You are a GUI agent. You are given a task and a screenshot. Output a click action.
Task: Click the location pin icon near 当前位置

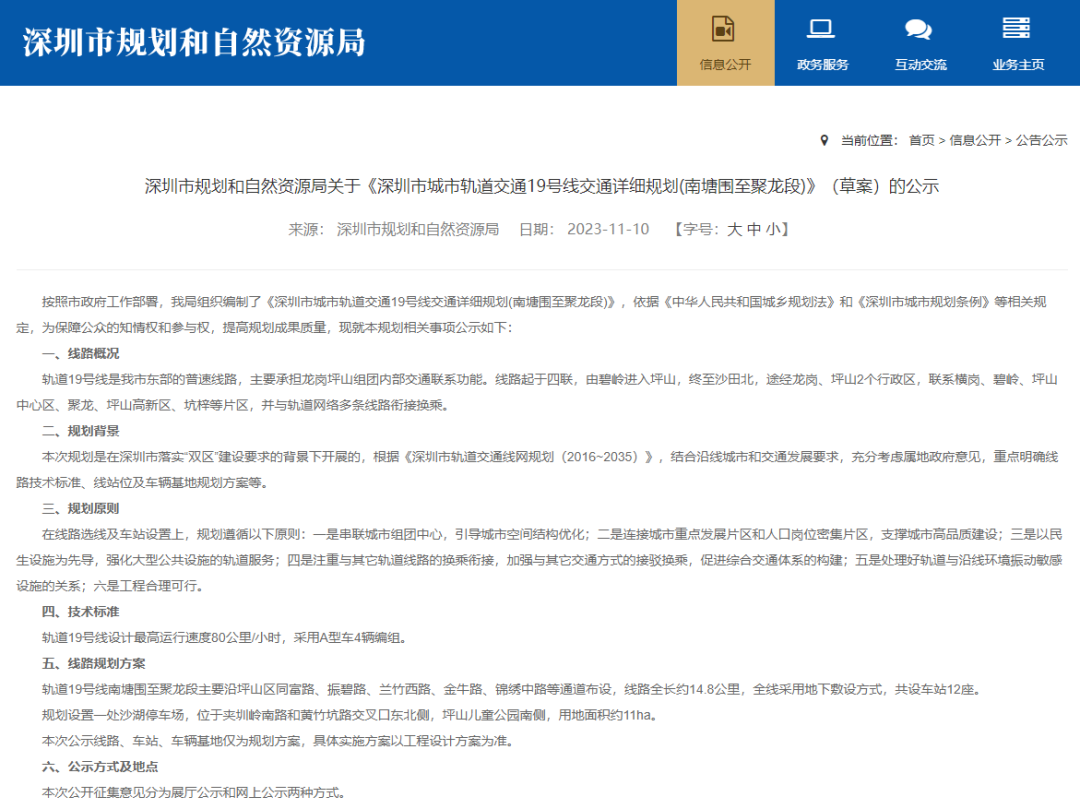pyautogui.click(x=824, y=140)
